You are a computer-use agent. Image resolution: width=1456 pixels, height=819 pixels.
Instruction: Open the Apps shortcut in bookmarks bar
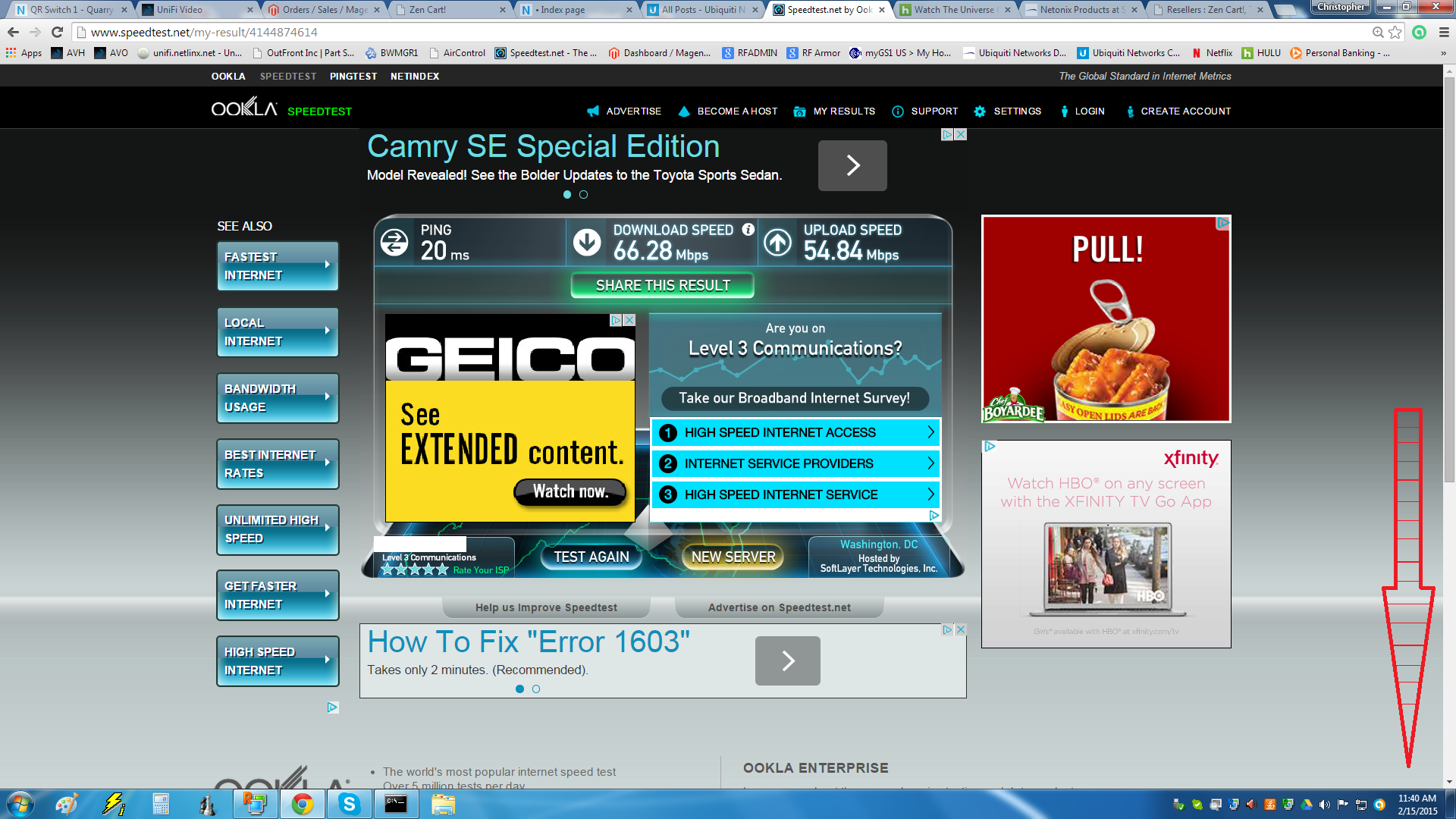pyautogui.click(x=24, y=52)
